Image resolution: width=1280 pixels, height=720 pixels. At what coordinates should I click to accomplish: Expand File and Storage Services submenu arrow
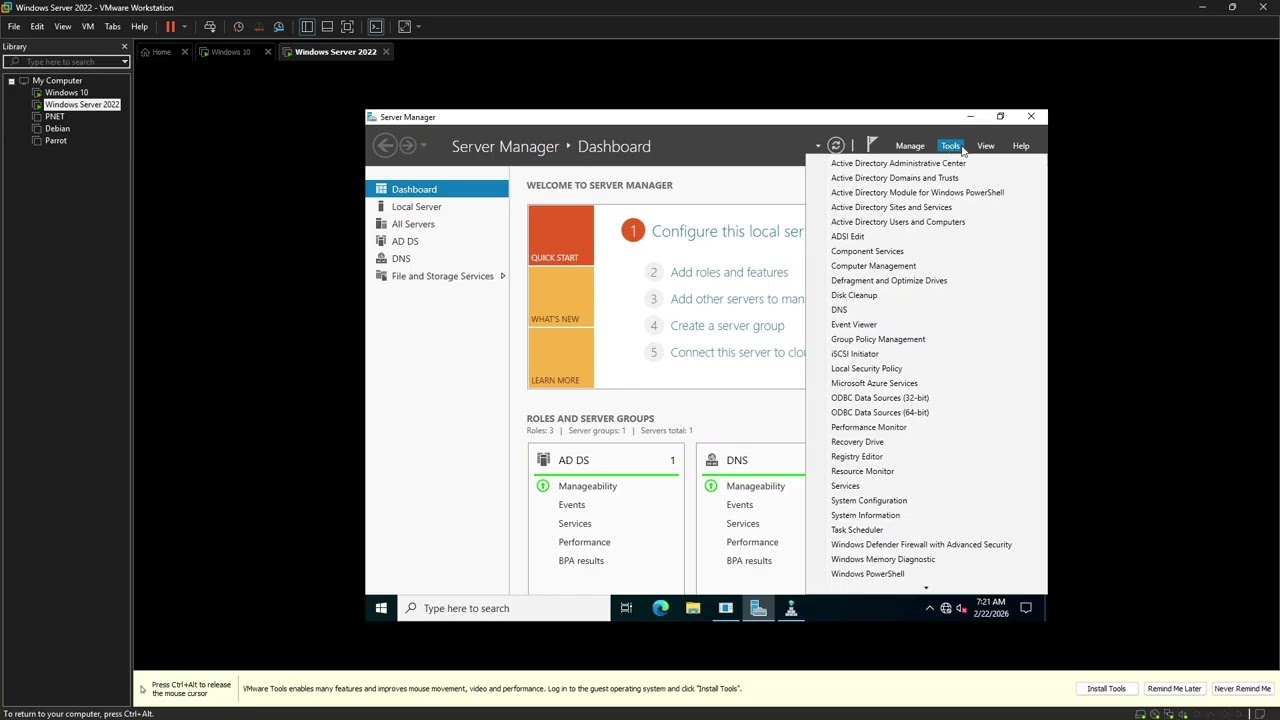[502, 276]
